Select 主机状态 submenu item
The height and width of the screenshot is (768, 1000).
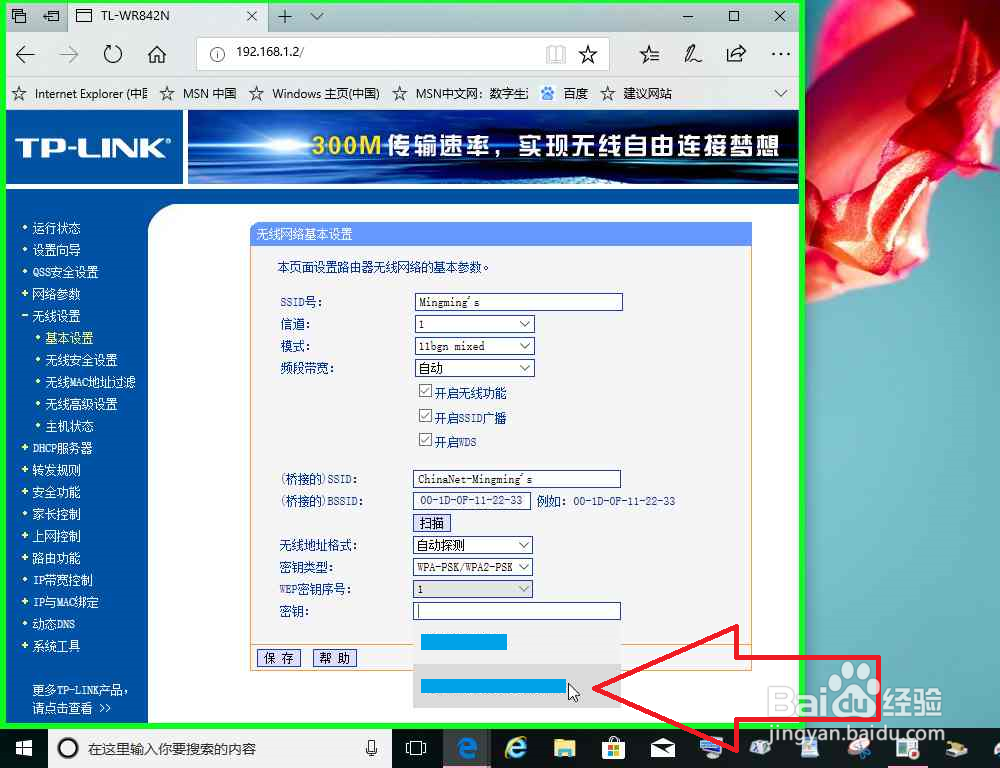[x=70, y=426]
